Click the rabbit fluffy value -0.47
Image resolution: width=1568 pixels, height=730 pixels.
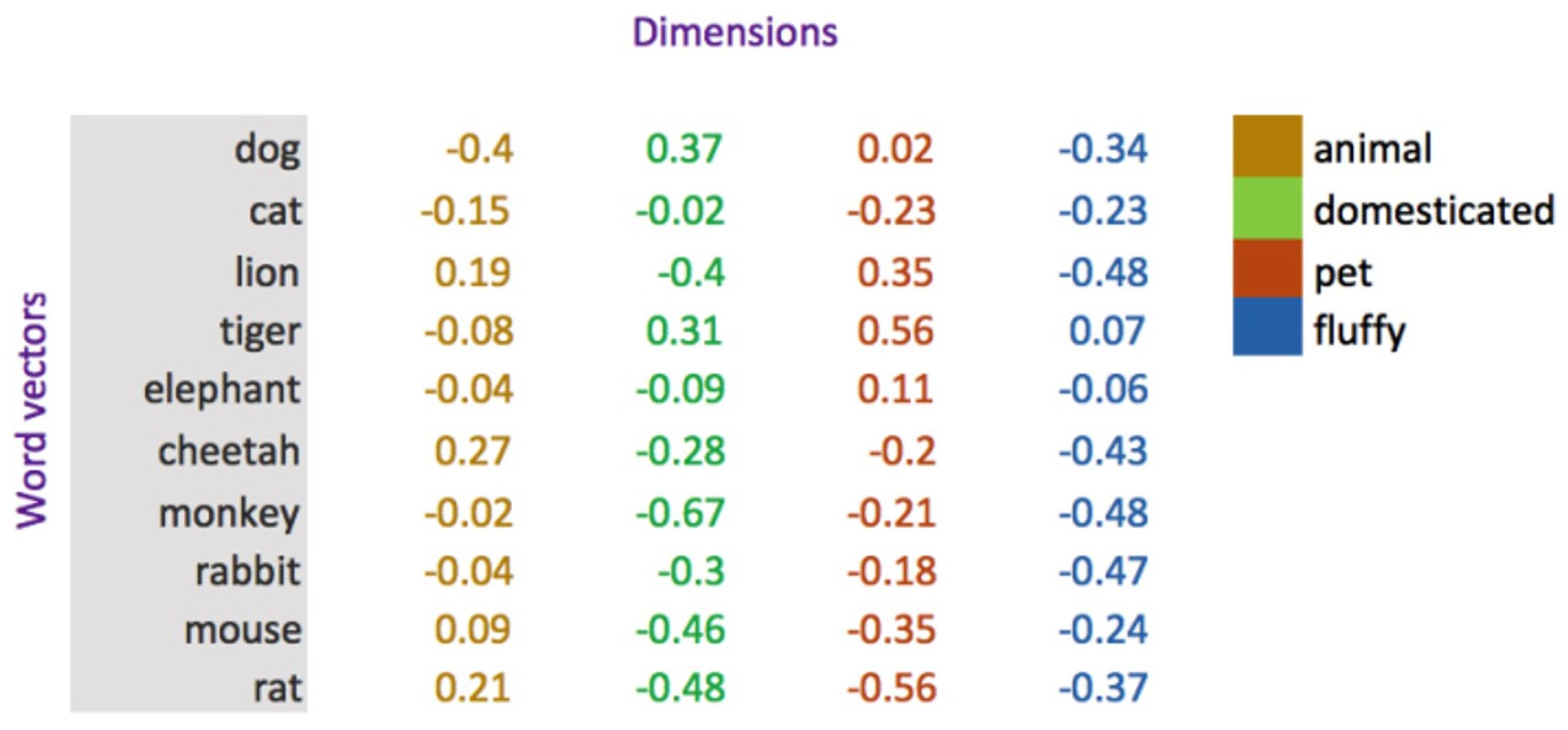[x=1103, y=571]
